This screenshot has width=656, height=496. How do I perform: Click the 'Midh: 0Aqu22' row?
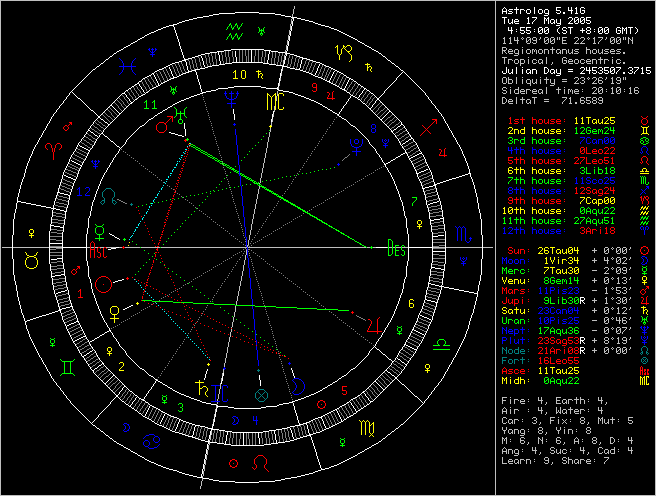point(540,381)
